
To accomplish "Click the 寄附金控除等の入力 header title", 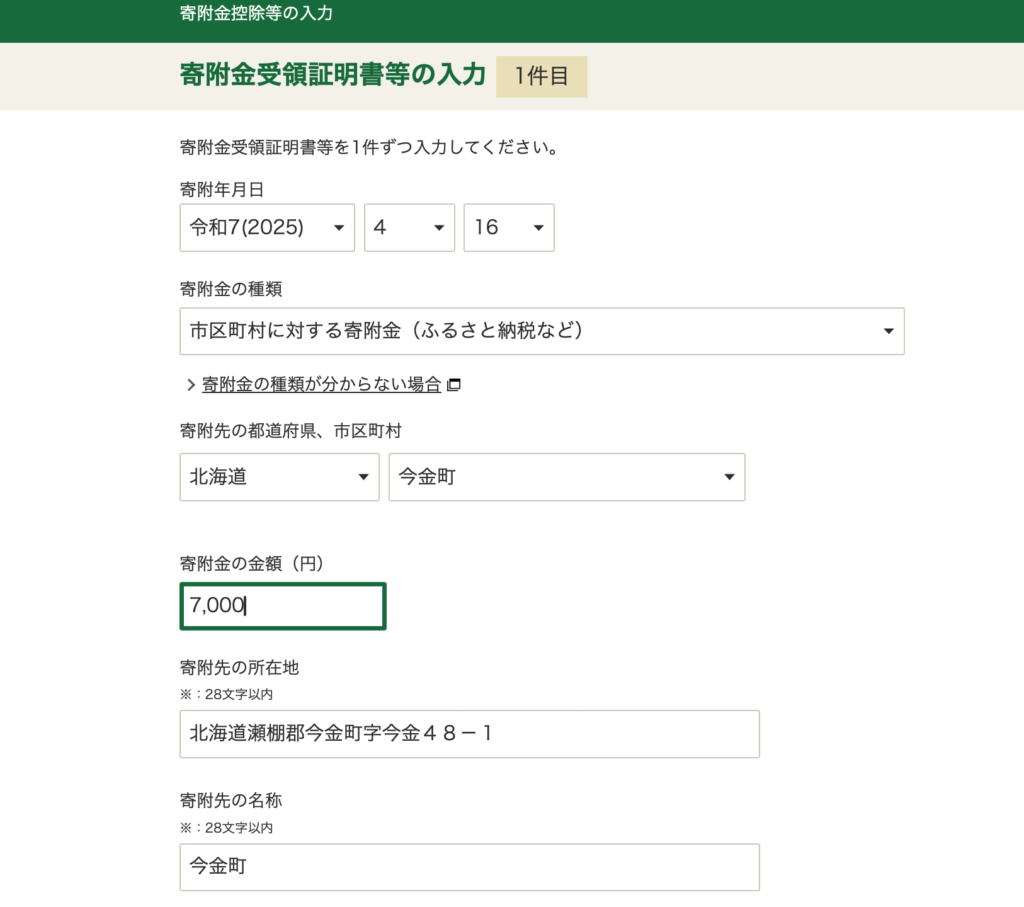I will pos(256,14).
